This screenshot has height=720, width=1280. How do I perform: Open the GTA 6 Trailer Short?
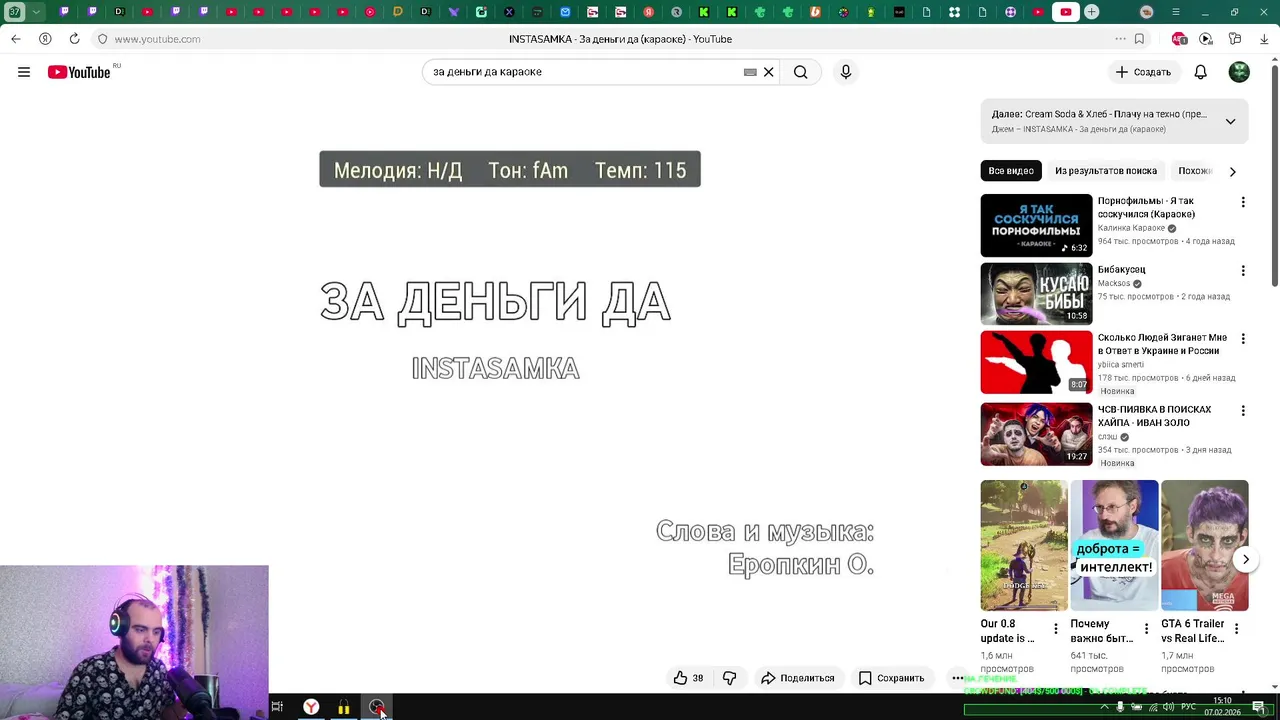(x=1204, y=545)
